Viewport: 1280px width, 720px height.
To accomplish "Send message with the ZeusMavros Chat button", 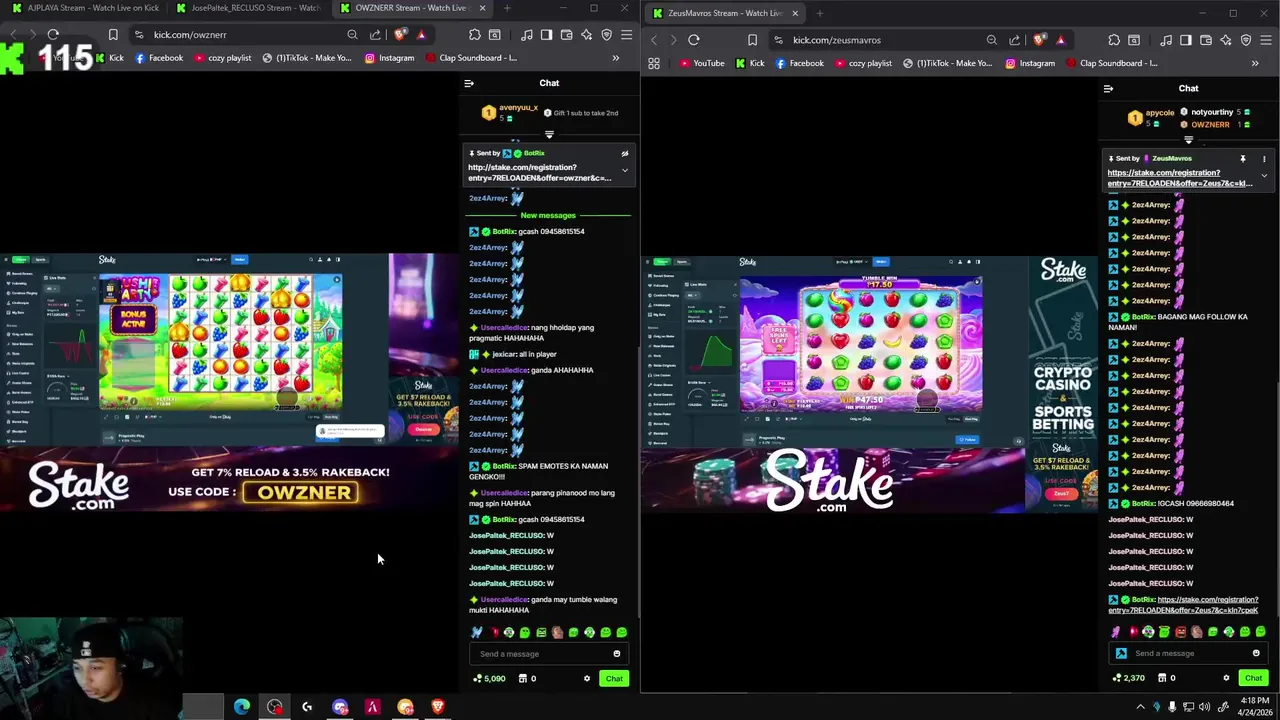I will click(x=1253, y=678).
